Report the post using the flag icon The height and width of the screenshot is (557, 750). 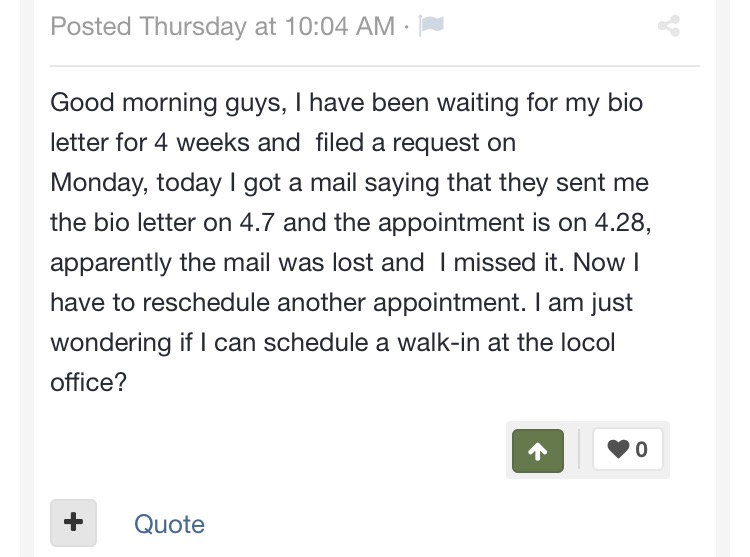[431, 26]
